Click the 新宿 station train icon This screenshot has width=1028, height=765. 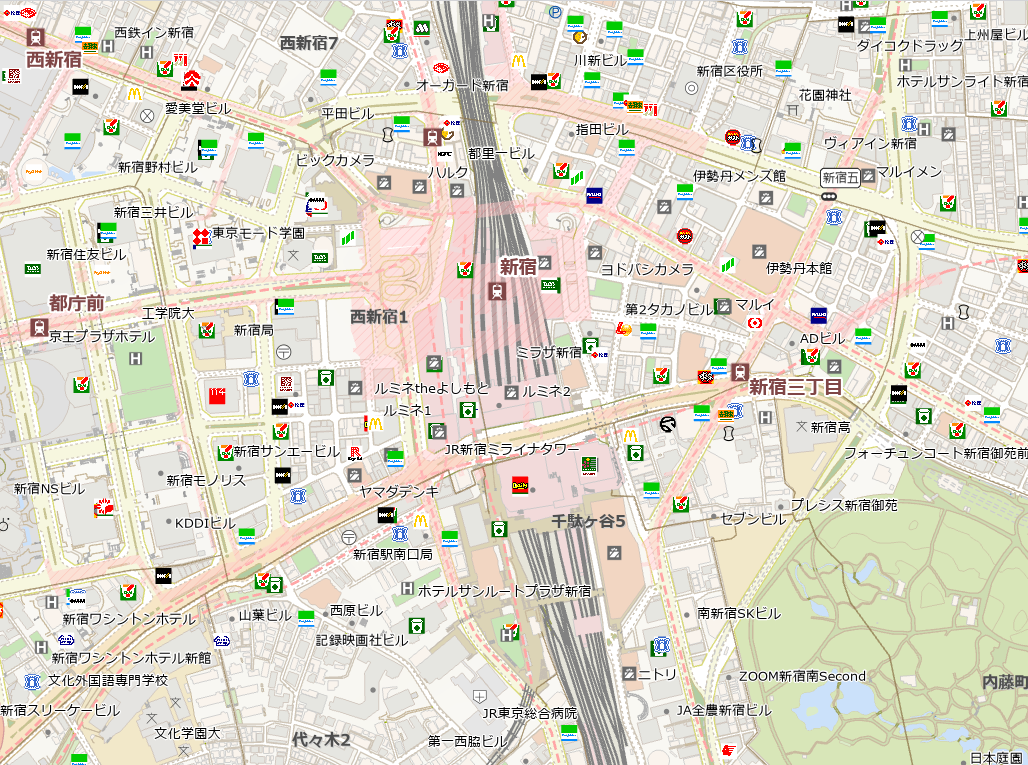[497, 290]
